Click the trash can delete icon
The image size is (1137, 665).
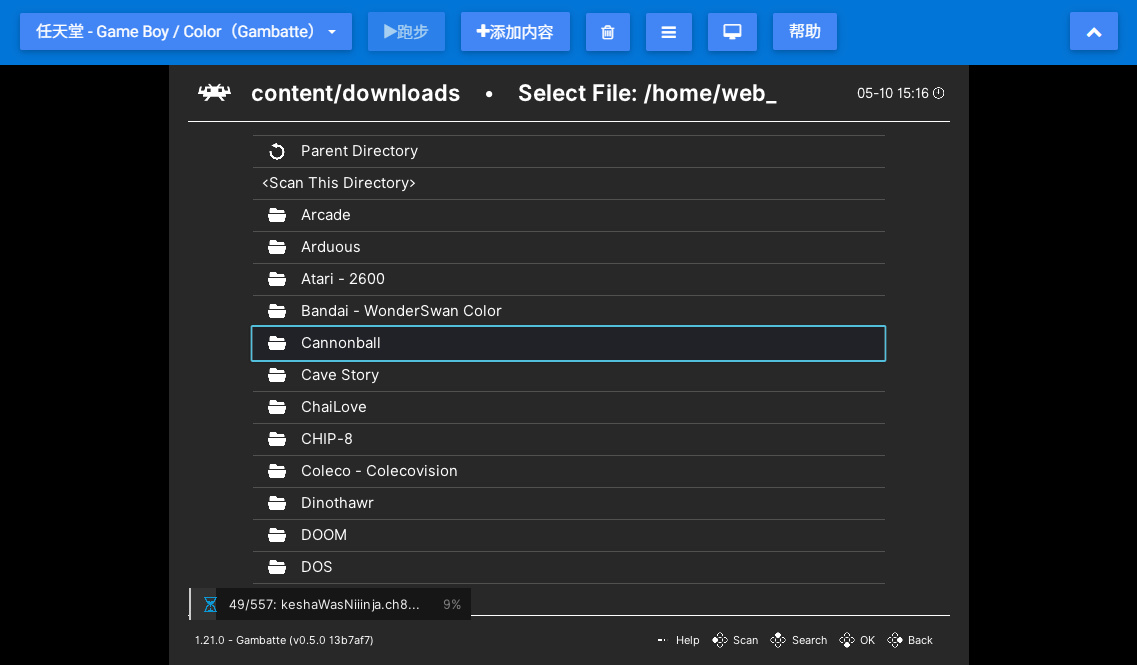click(608, 32)
